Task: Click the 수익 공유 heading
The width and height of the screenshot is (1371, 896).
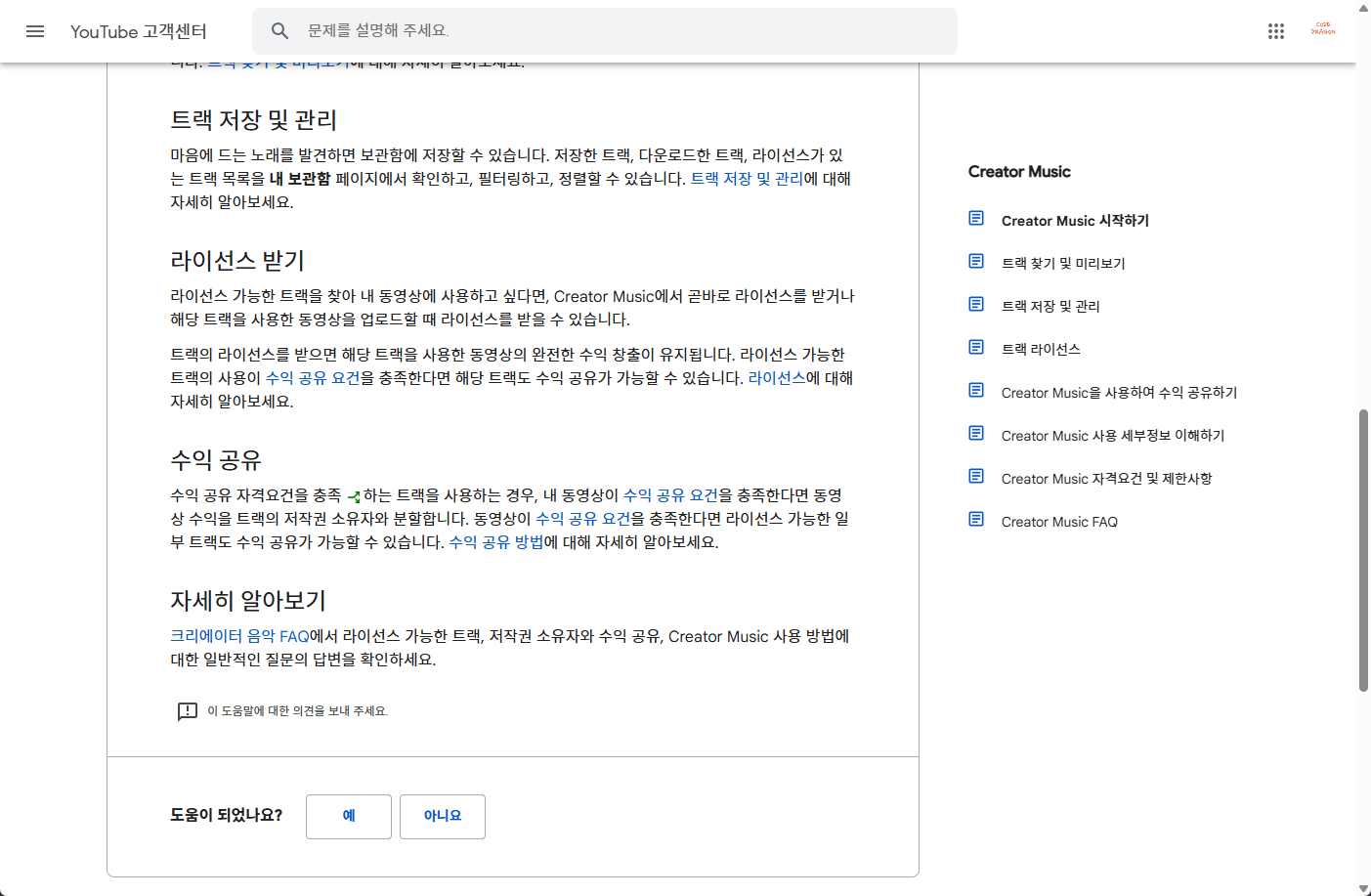Action: tap(216, 460)
